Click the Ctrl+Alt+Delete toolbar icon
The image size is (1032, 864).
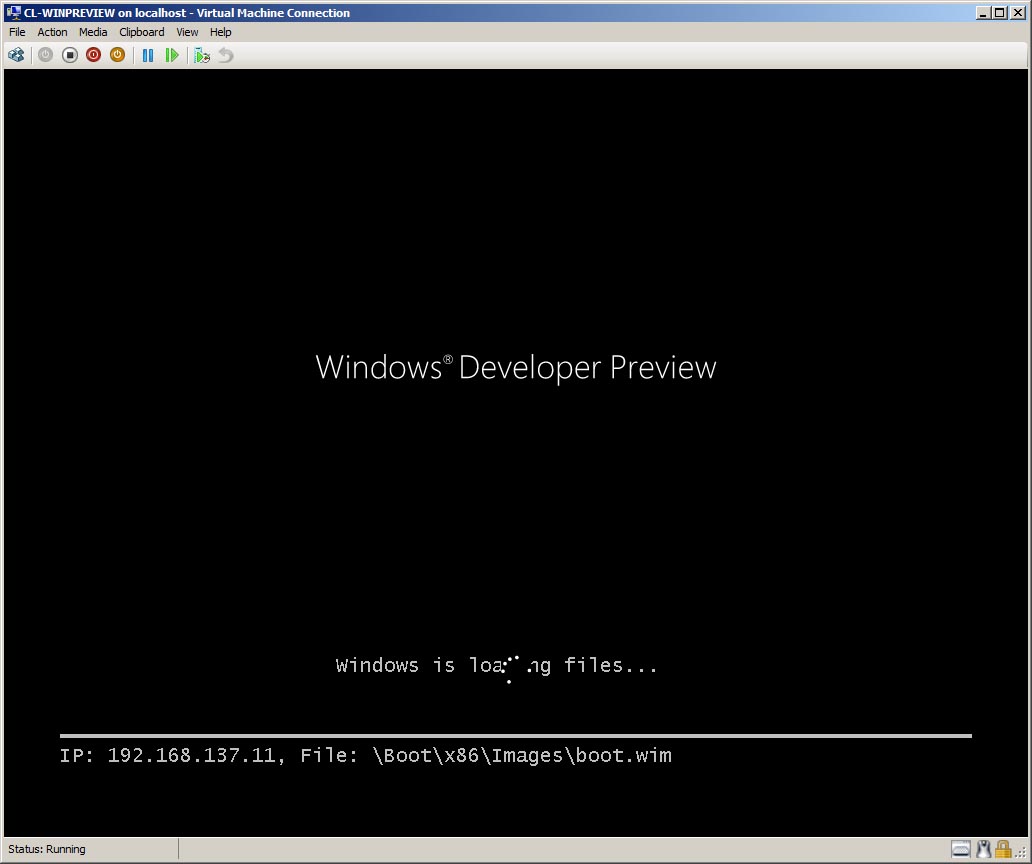coord(16,55)
